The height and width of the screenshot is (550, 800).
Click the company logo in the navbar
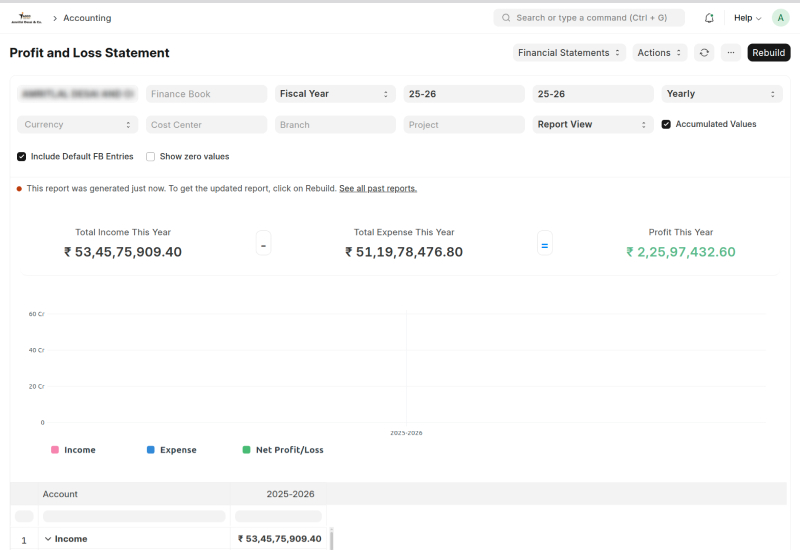click(26, 18)
